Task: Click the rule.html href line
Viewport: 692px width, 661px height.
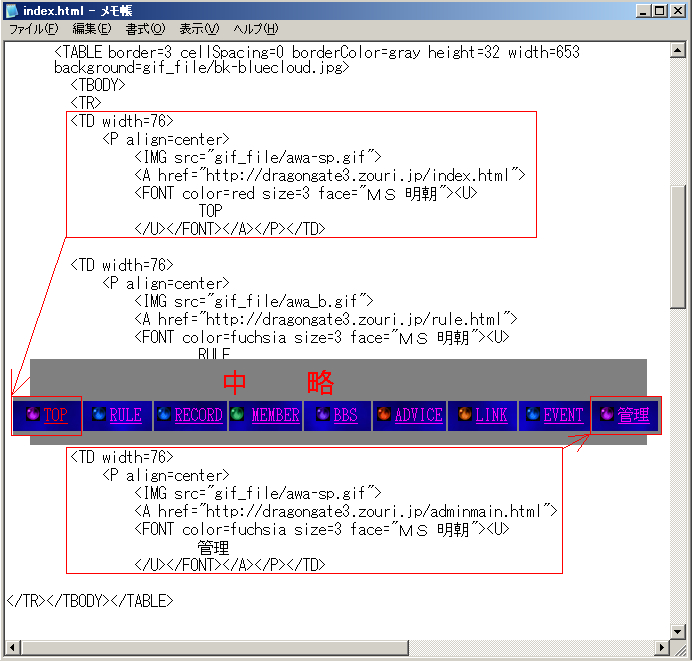Action: point(326,319)
